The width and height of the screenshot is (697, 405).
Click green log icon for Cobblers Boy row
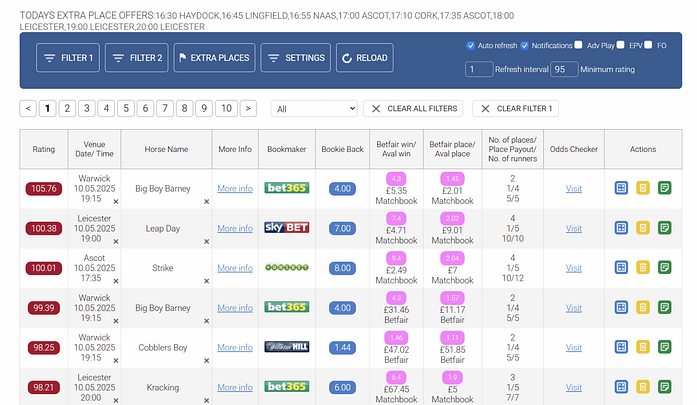point(665,347)
